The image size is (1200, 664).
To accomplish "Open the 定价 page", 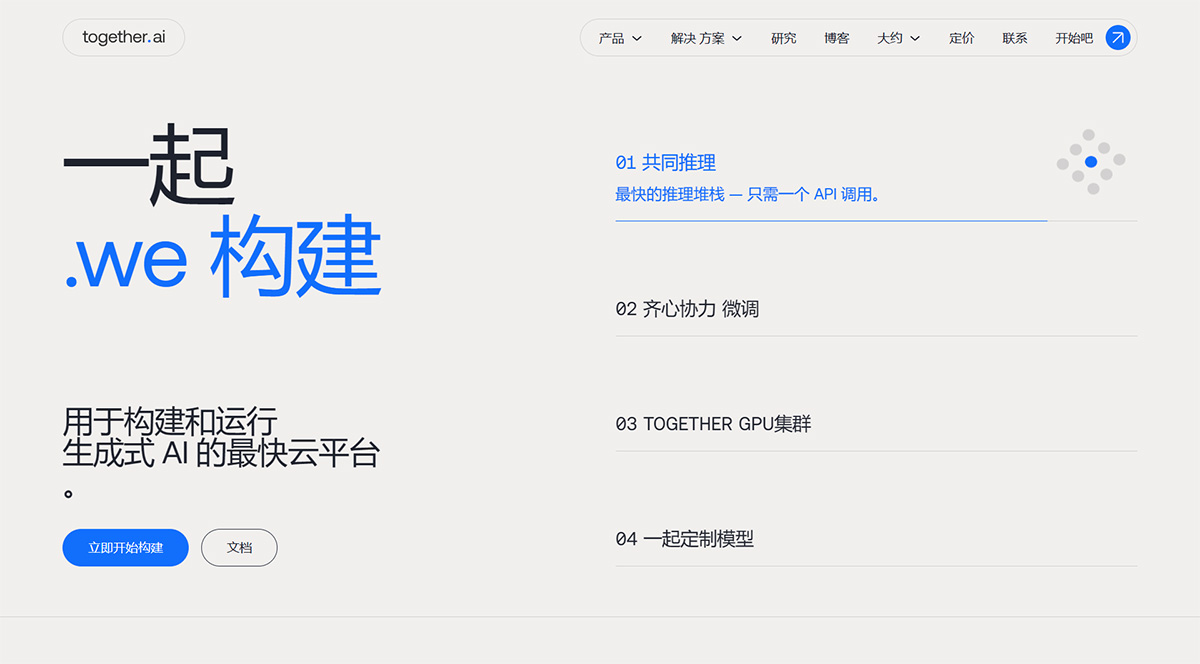I will point(961,38).
